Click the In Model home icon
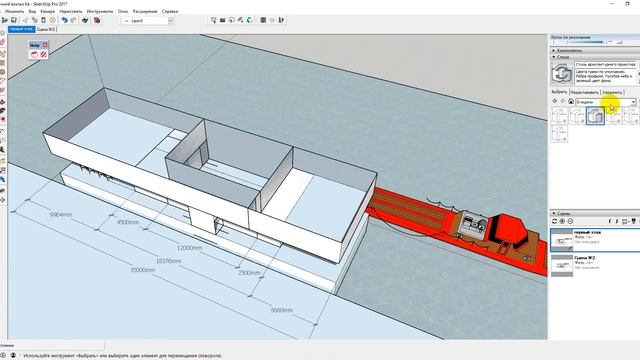This screenshot has height=360, width=640. pyautogui.click(x=571, y=101)
